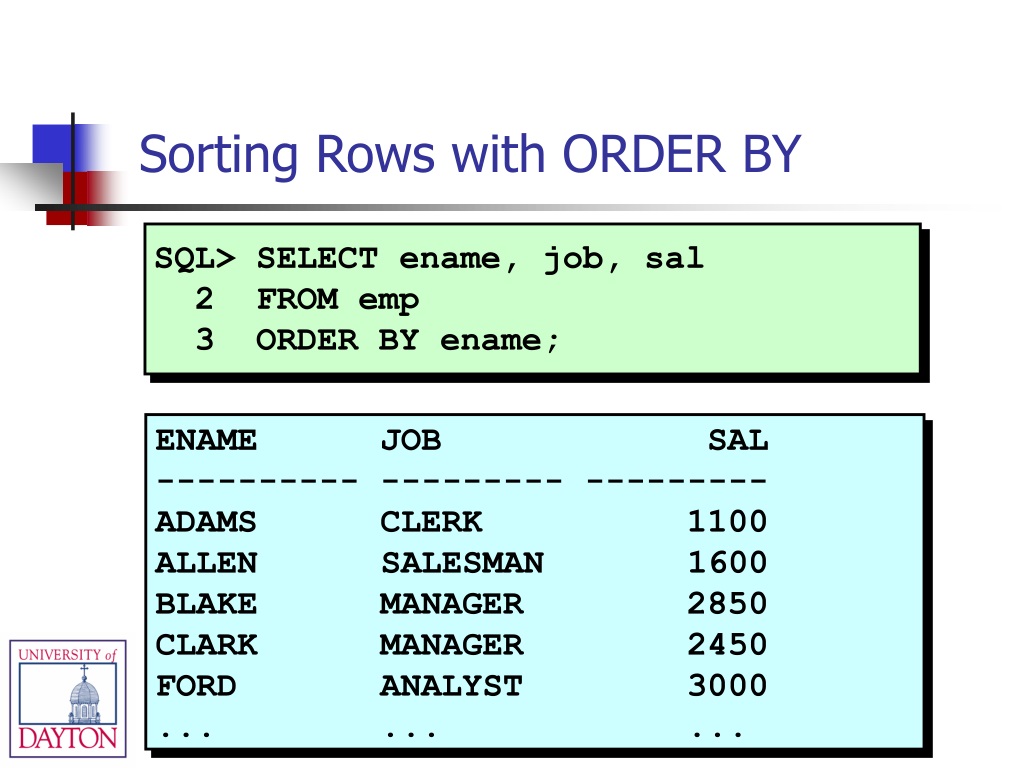Select the SALESMAN job value
The height and width of the screenshot is (768, 1024).
[462, 563]
